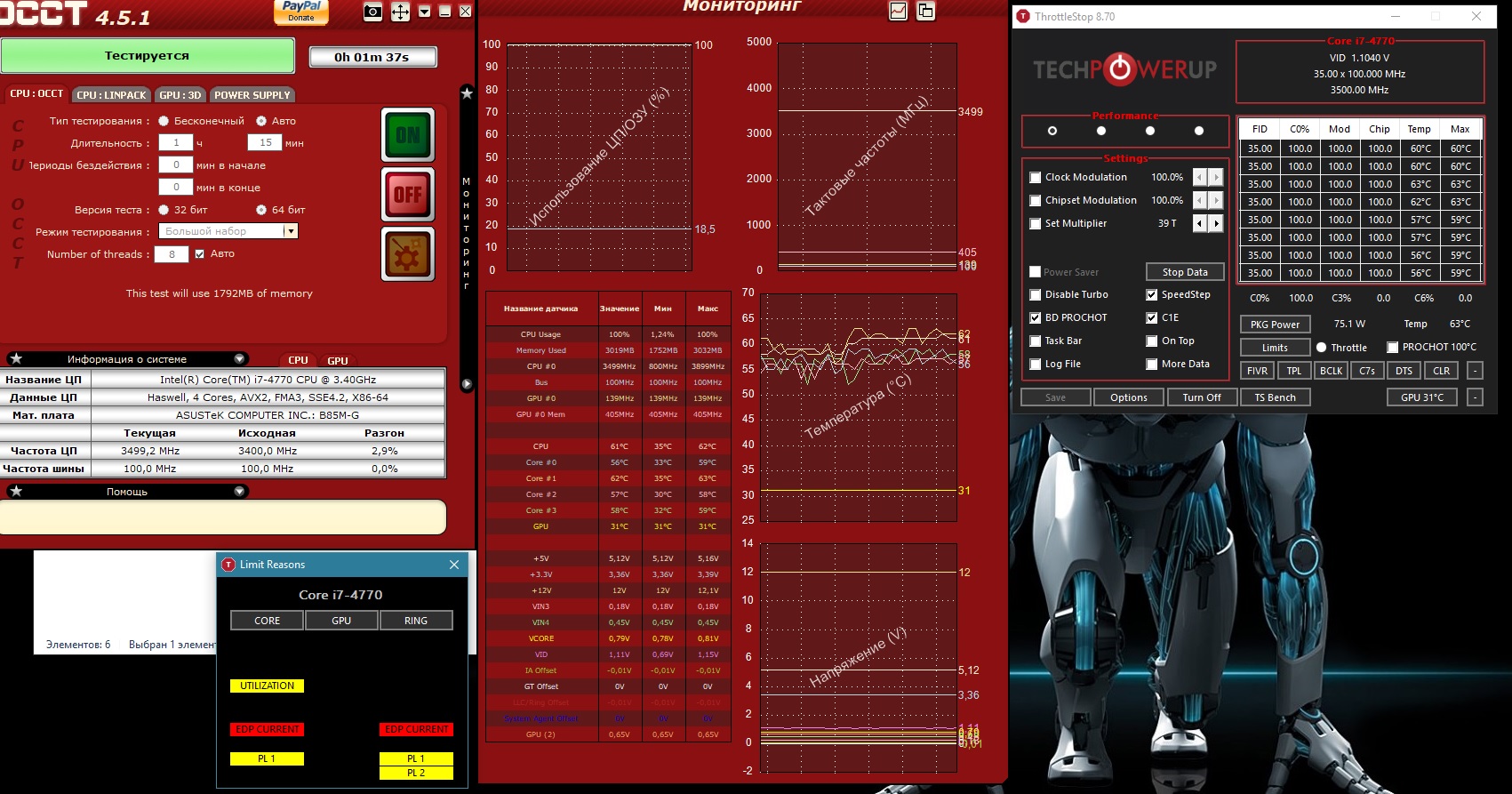The height and width of the screenshot is (794, 1512).
Task: Select the Авто test type radio
Action: coord(261,121)
